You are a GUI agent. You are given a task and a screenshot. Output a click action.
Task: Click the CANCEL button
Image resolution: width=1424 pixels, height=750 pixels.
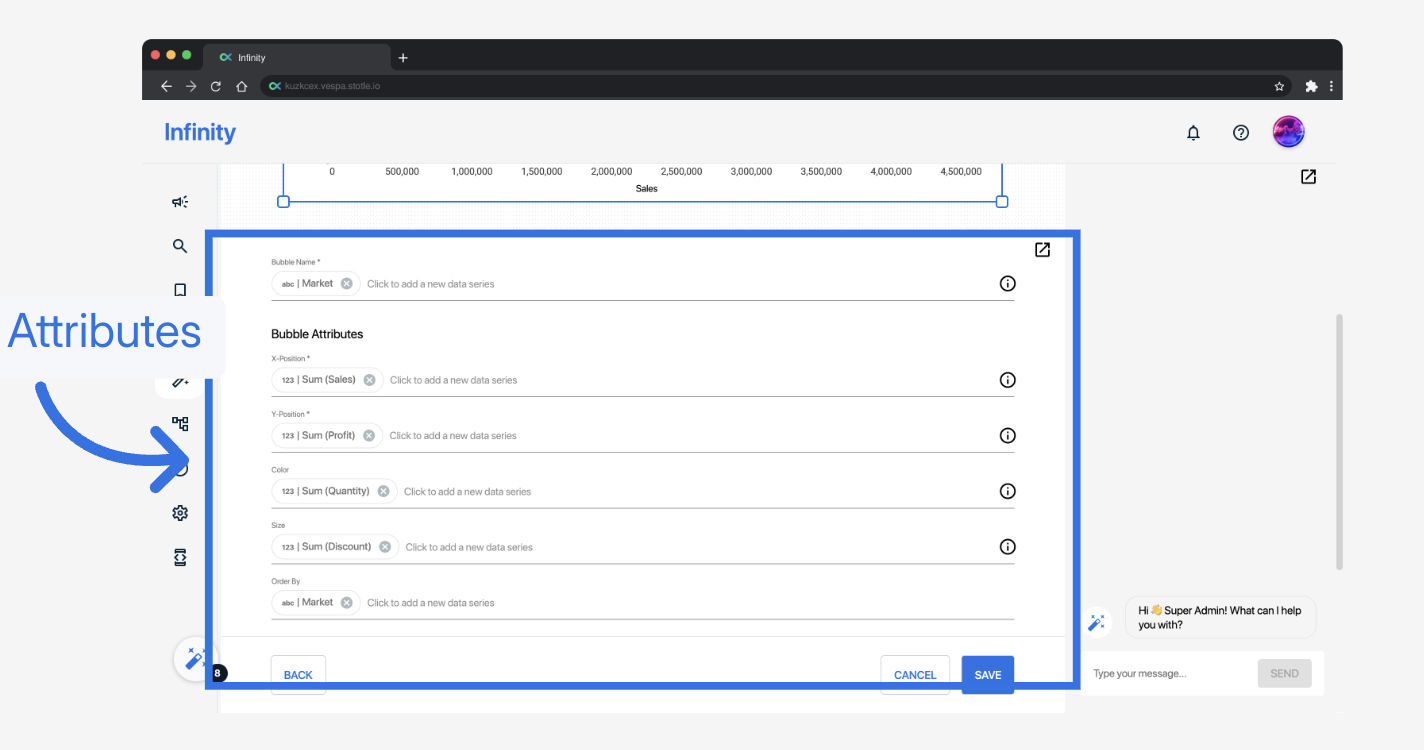[914, 675]
